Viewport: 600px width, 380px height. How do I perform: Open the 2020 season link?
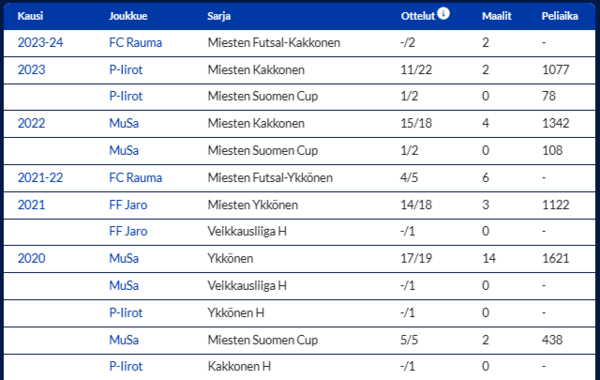[31, 258]
